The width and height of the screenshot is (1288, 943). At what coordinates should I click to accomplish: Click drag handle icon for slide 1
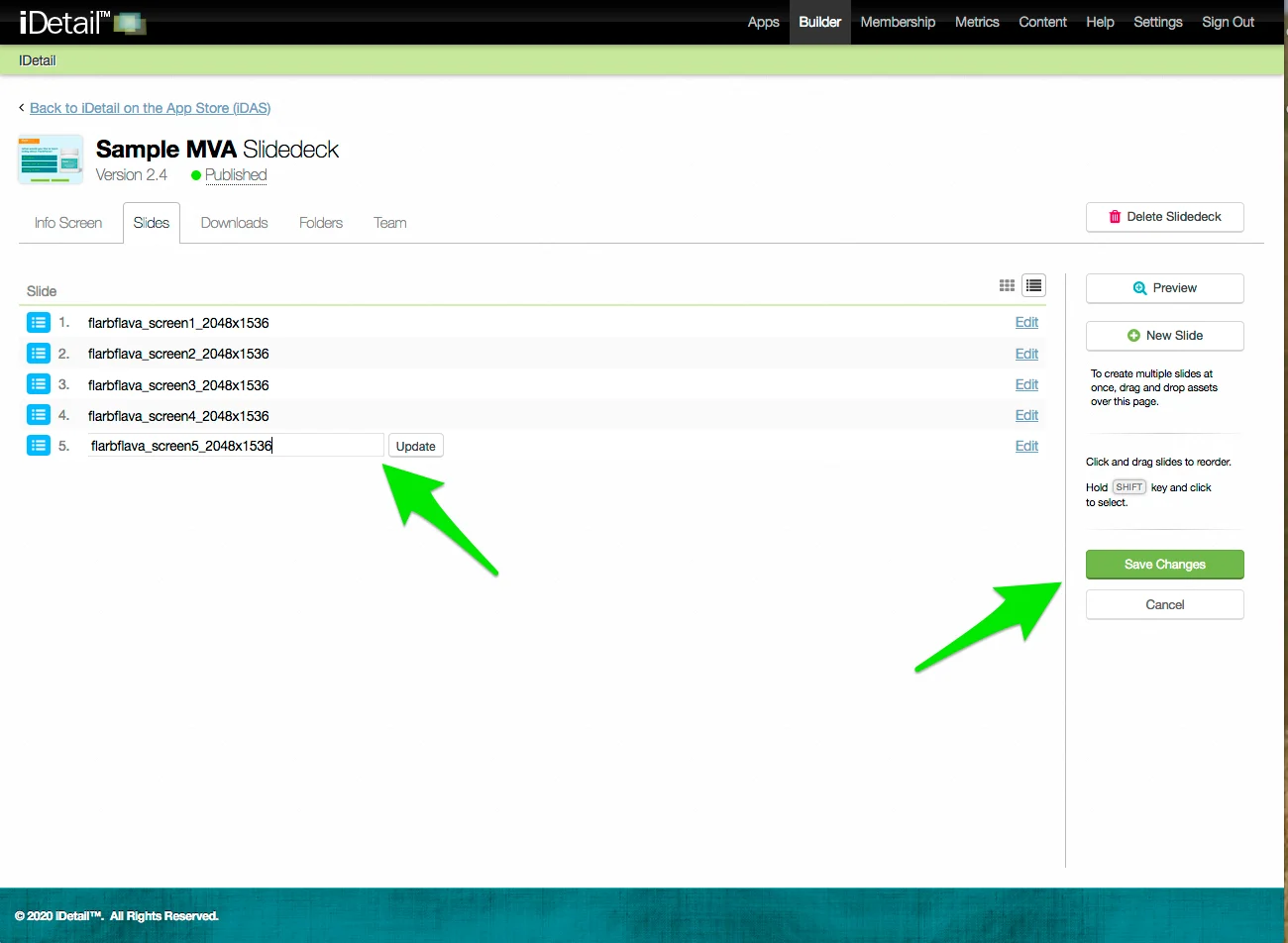39,322
